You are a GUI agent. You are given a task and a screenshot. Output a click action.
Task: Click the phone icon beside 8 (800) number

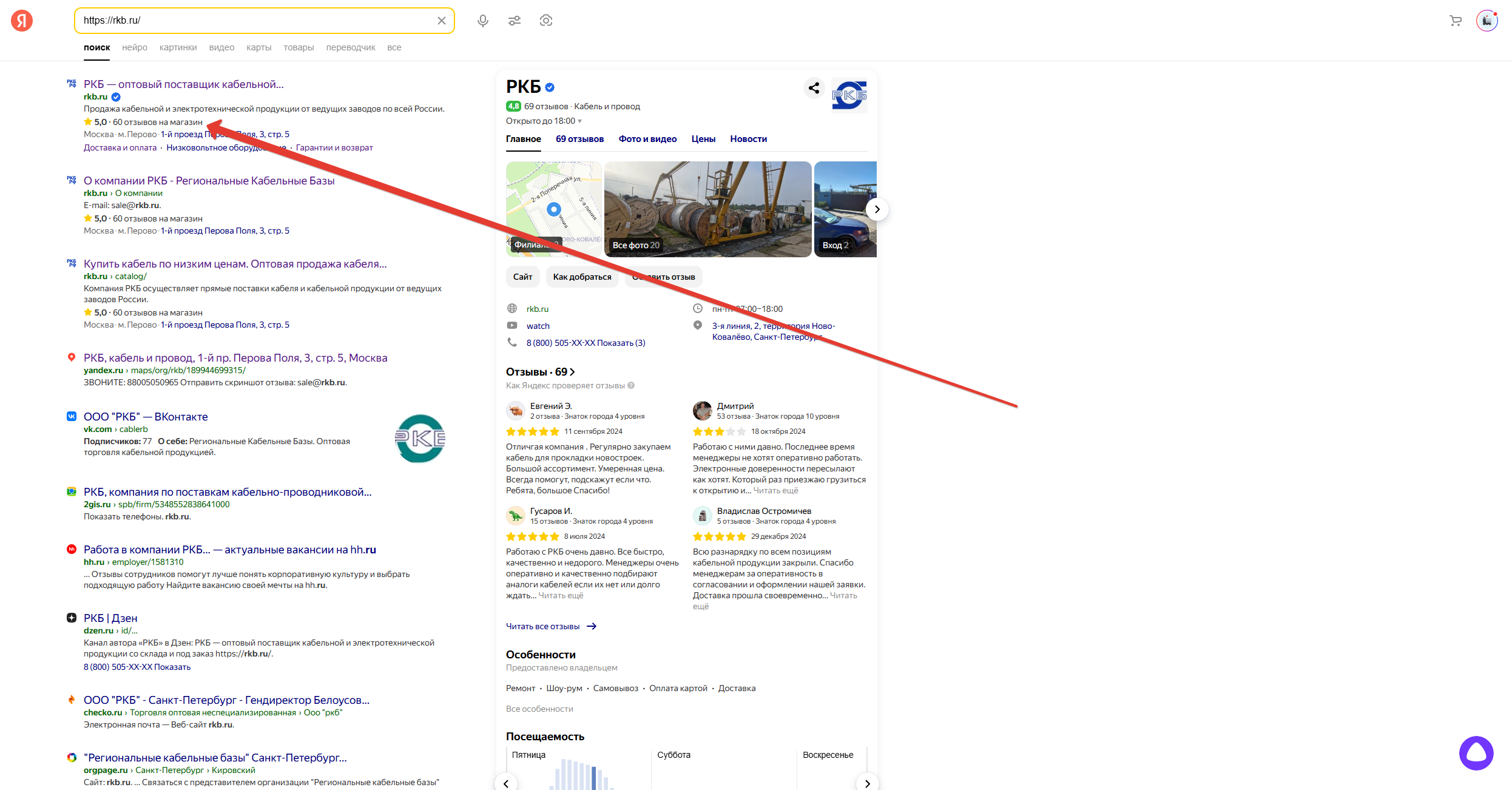[512, 342]
